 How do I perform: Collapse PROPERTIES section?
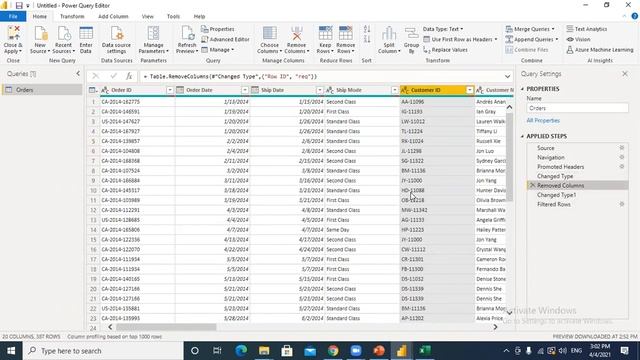tap(522, 89)
